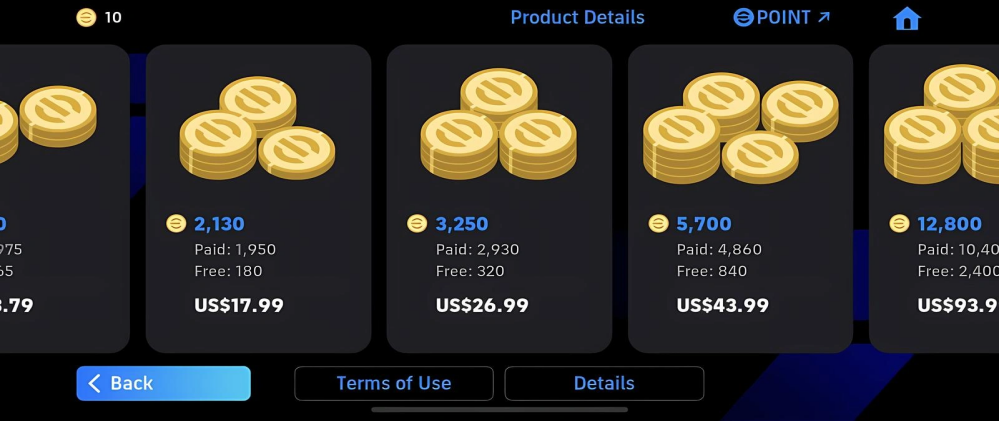Click the coin icon beside 5,700
The height and width of the screenshot is (421, 999).
click(x=658, y=224)
